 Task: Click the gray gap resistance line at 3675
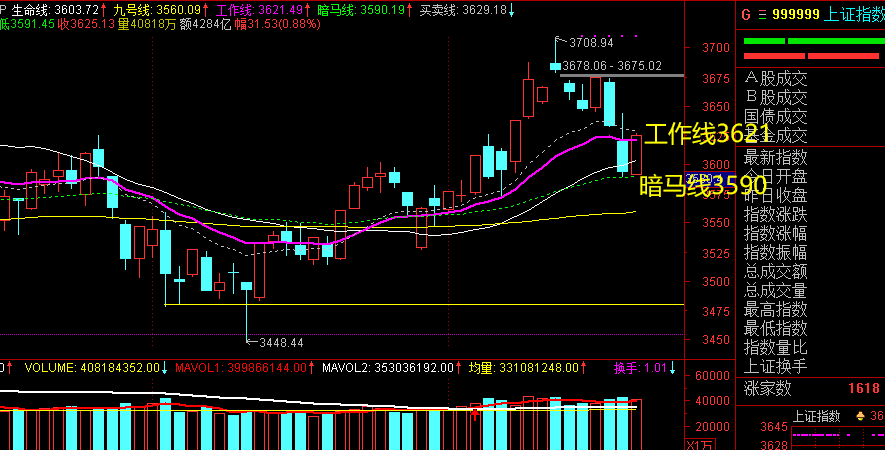click(622, 75)
